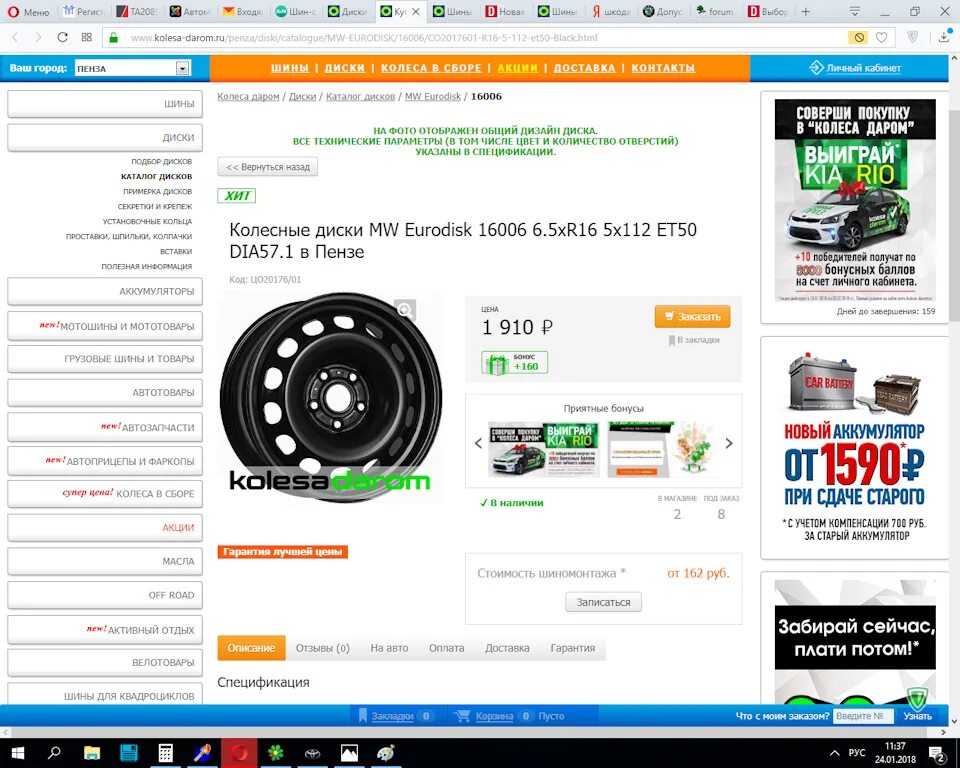Open Paint palette taskbar icon

(x=386, y=753)
